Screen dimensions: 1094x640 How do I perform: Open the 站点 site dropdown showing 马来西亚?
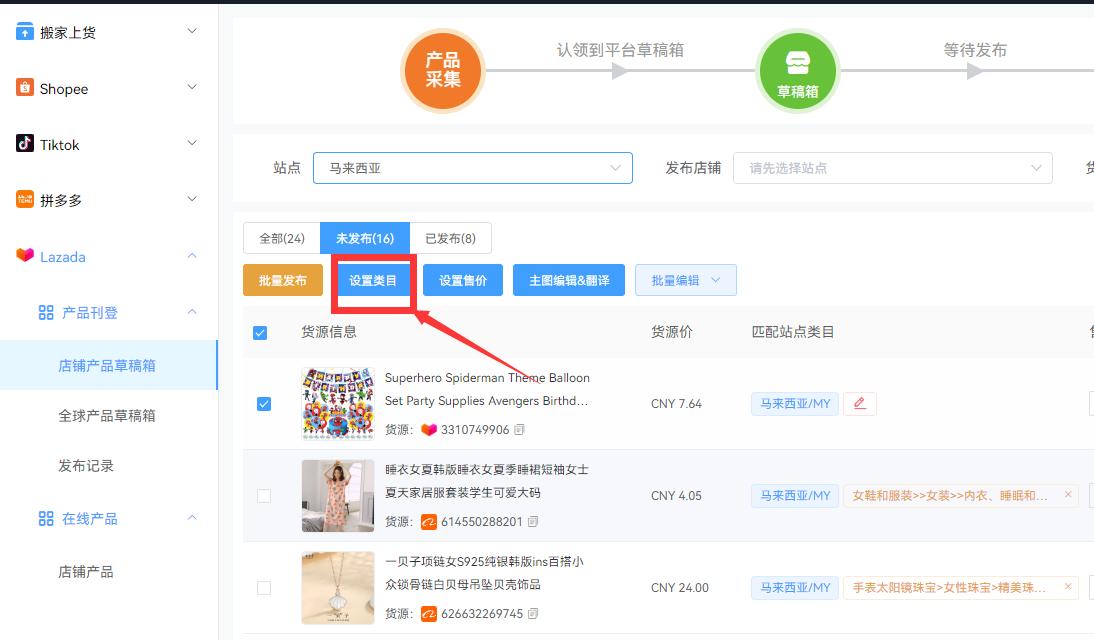coord(472,168)
